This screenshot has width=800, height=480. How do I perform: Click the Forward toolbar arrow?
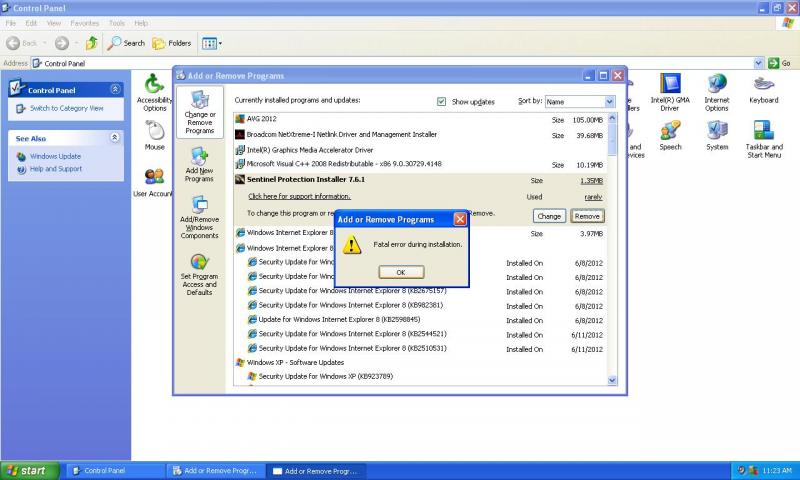[x=61, y=43]
